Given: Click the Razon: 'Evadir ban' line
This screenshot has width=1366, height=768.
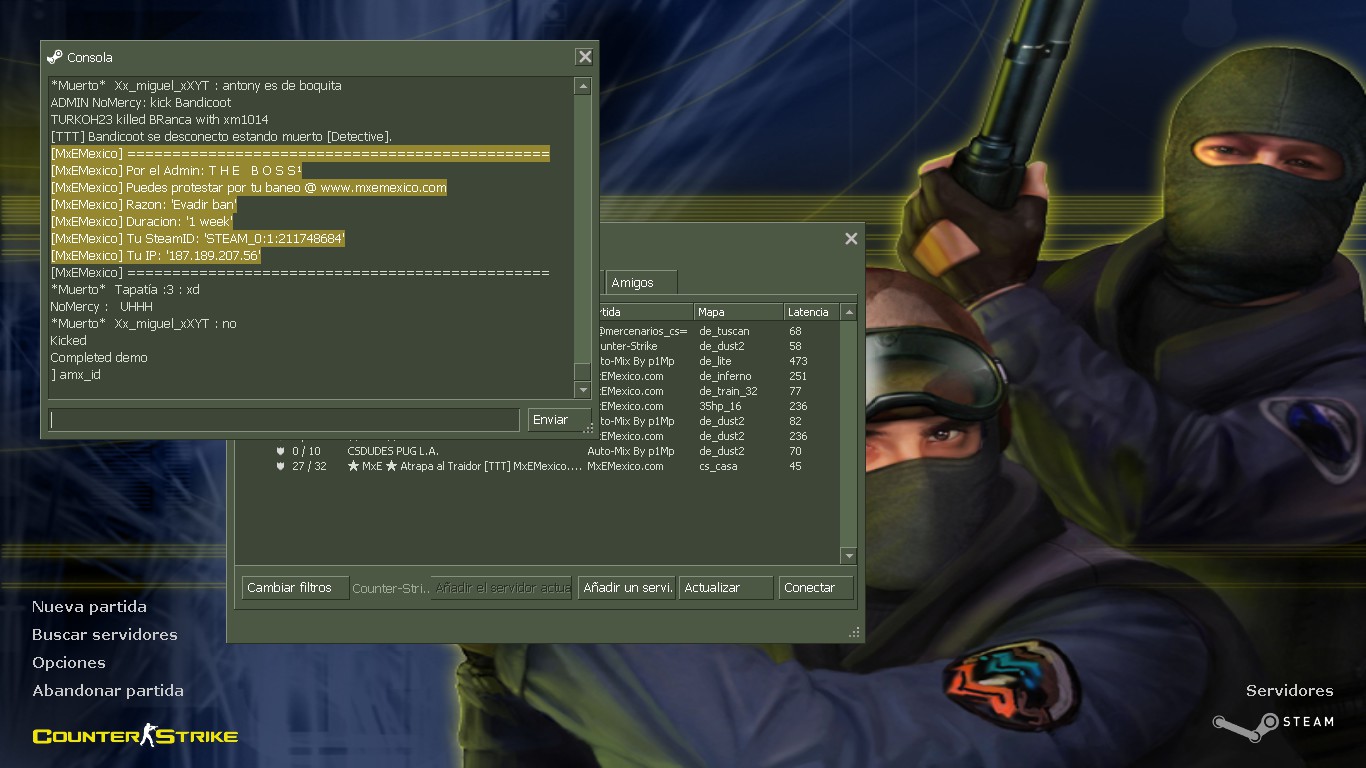Looking at the screenshot, I should click(144, 205).
